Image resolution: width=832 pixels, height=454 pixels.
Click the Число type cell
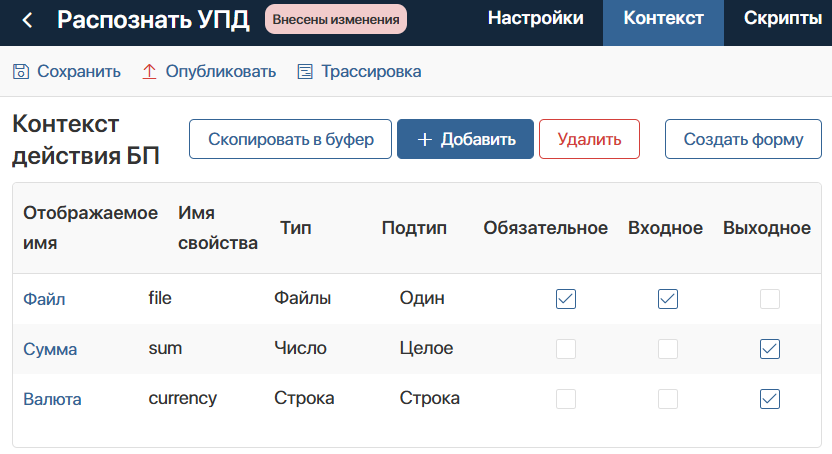click(x=300, y=348)
